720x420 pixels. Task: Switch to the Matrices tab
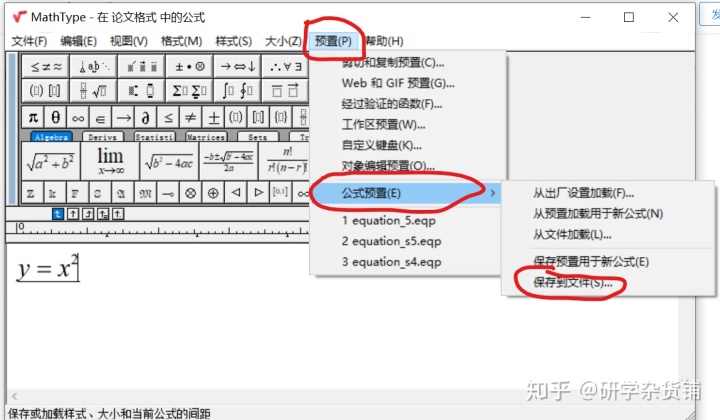(206, 137)
